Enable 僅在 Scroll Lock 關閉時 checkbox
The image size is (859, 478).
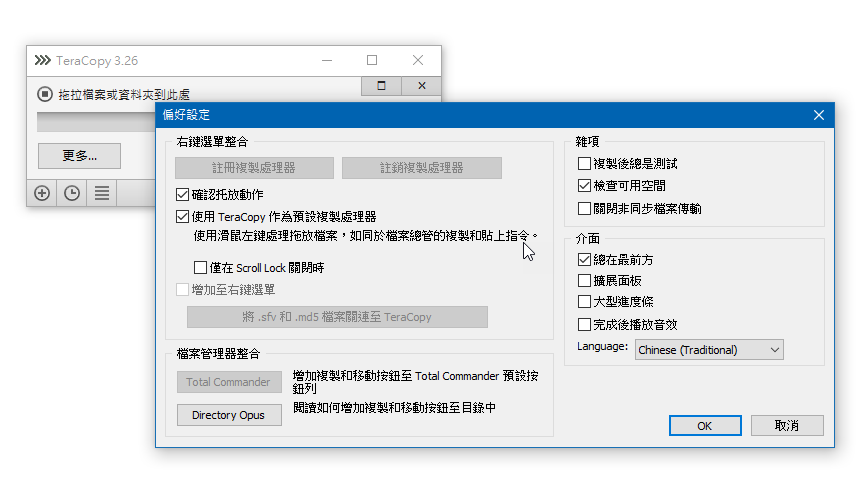point(200,268)
